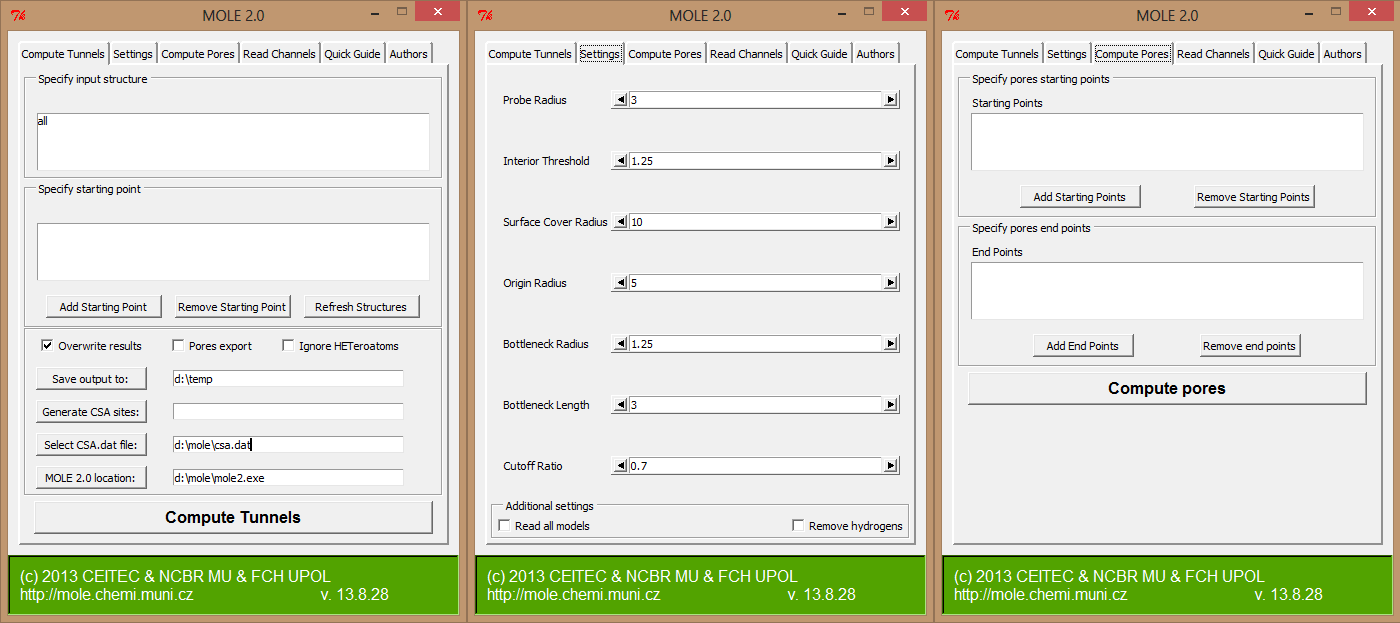Click the Save output path field showing d:\temp

[x=287, y=379]
